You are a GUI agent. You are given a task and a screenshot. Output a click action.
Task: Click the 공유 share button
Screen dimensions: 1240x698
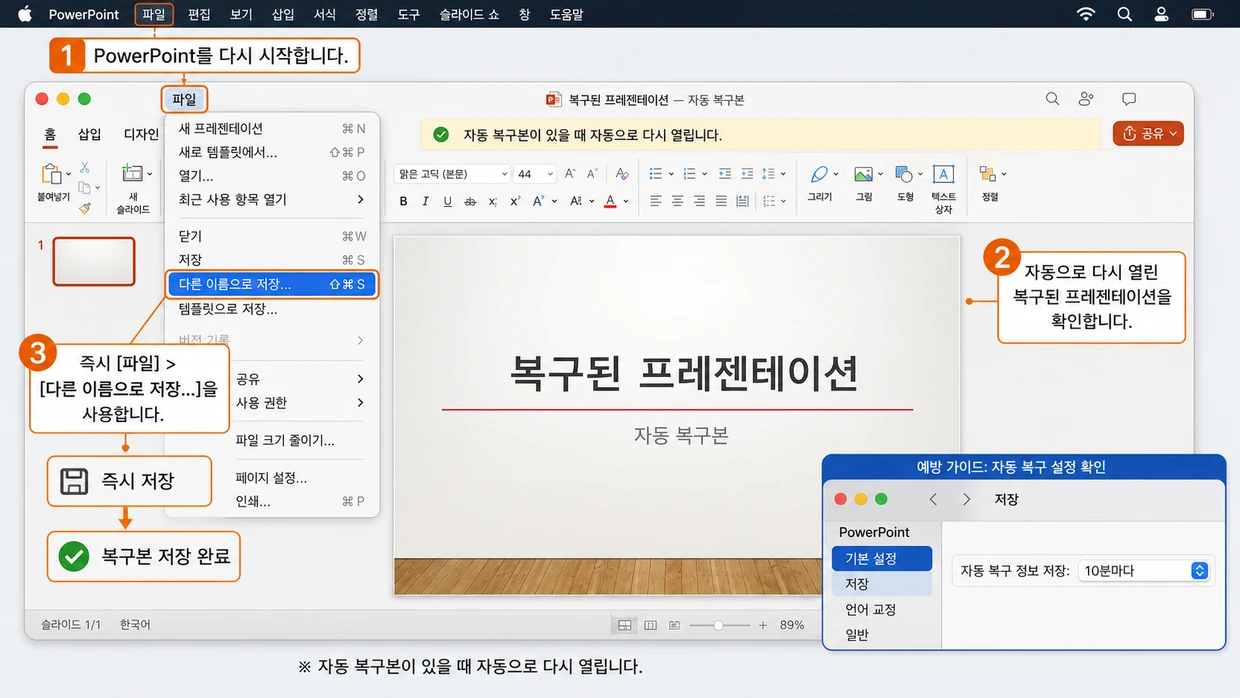pyautogui.click(x=1148, y=133)
